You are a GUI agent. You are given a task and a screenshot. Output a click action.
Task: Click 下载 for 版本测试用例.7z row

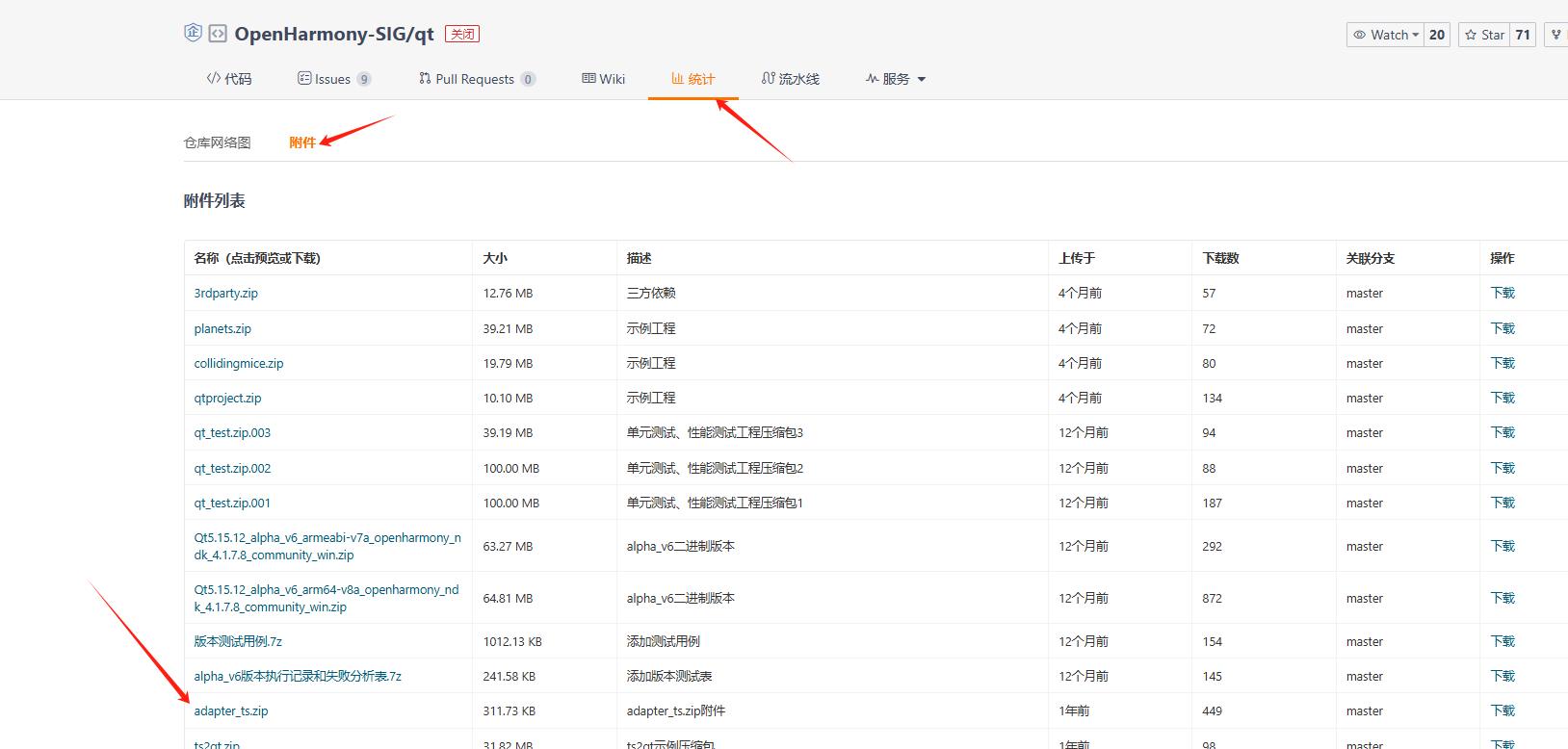1503,641
